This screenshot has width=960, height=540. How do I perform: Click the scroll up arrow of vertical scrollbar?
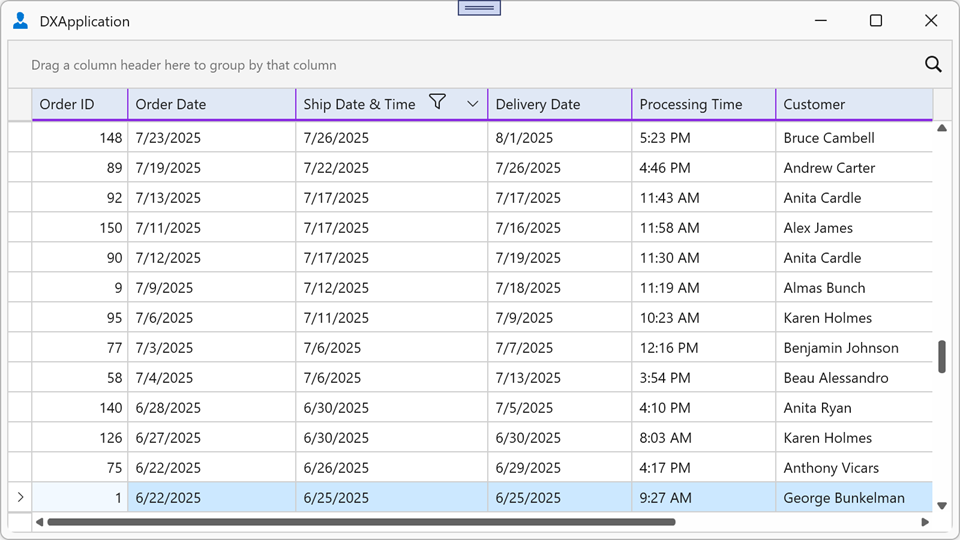[942, 128]
